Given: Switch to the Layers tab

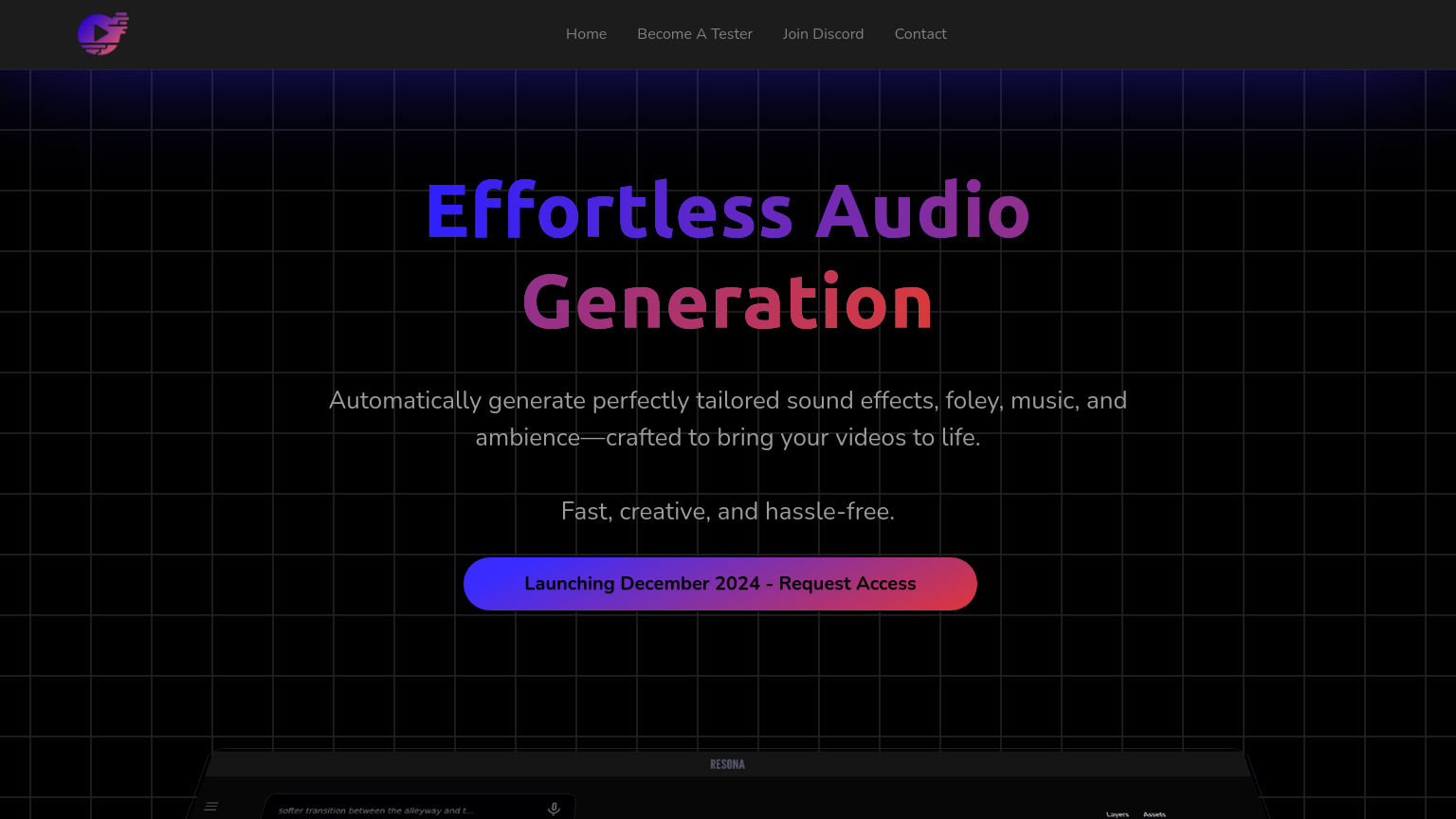Looking at the screenshot, I should point(1118,813).
